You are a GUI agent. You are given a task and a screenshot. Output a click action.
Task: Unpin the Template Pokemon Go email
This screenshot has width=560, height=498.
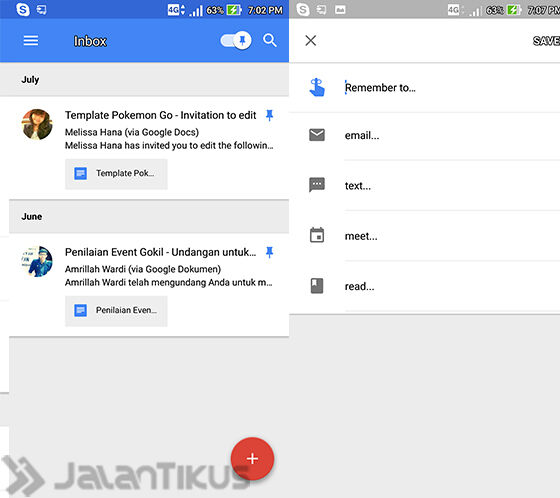[x=270, y=115]
